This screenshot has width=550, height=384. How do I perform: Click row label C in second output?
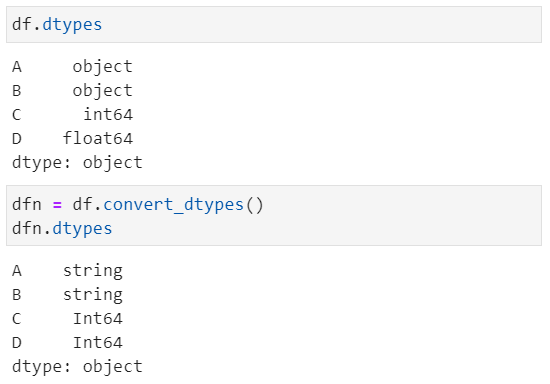[17, 319]
